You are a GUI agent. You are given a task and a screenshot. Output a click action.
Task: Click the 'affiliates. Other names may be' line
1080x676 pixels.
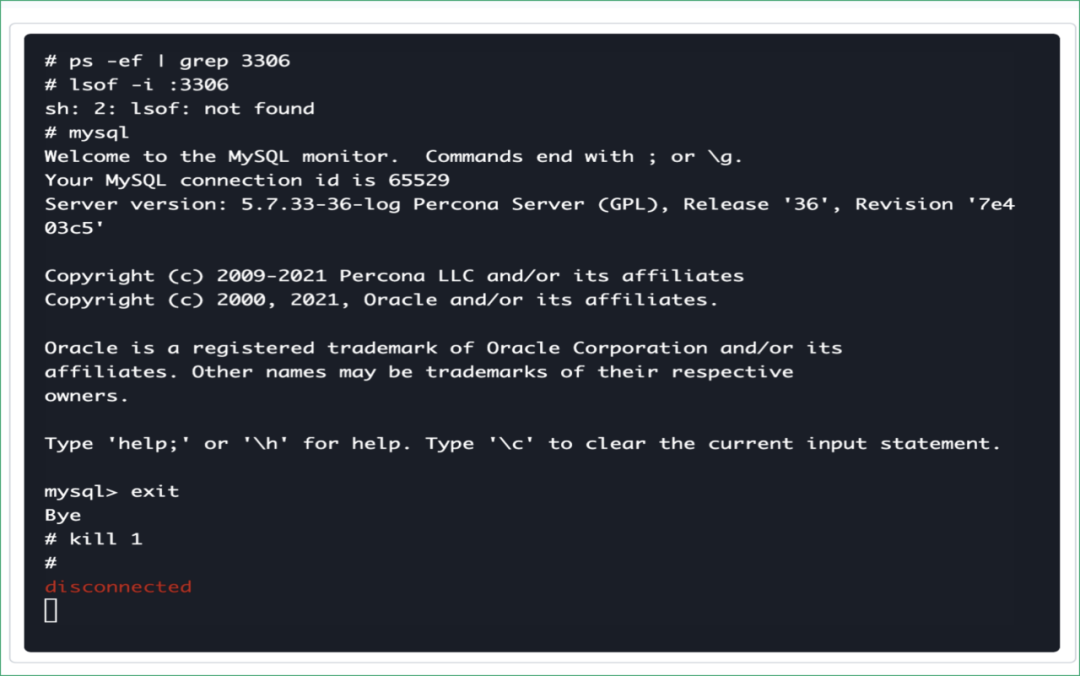click(418, 372)
